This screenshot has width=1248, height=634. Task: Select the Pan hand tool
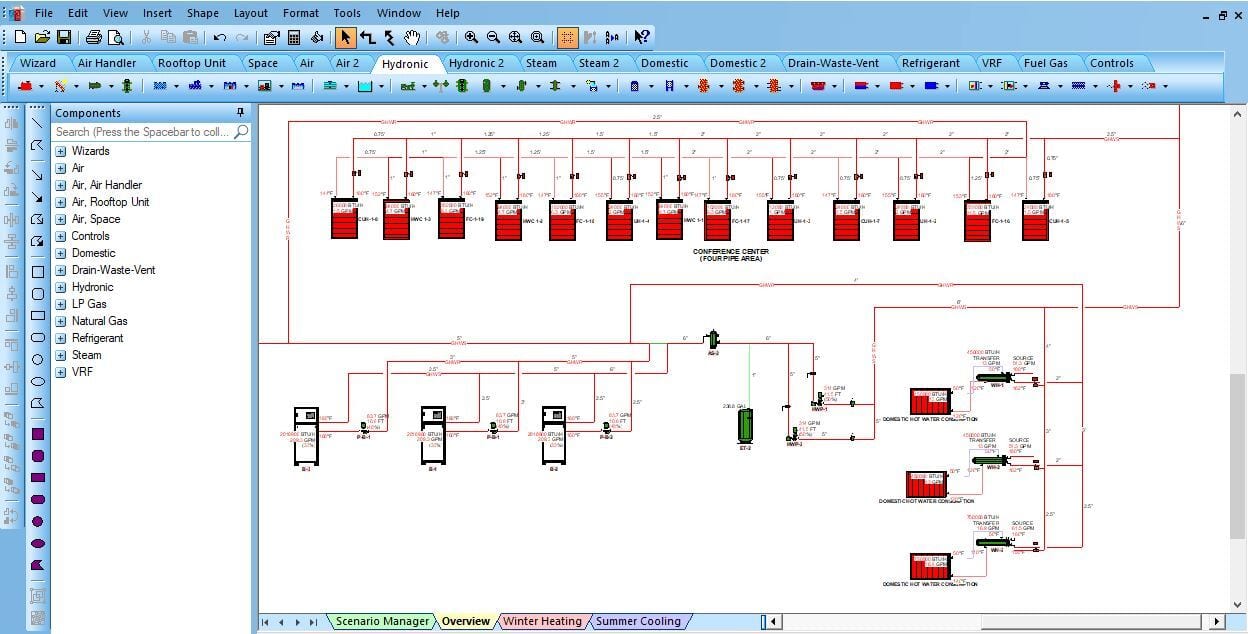[x=412, y=37]
